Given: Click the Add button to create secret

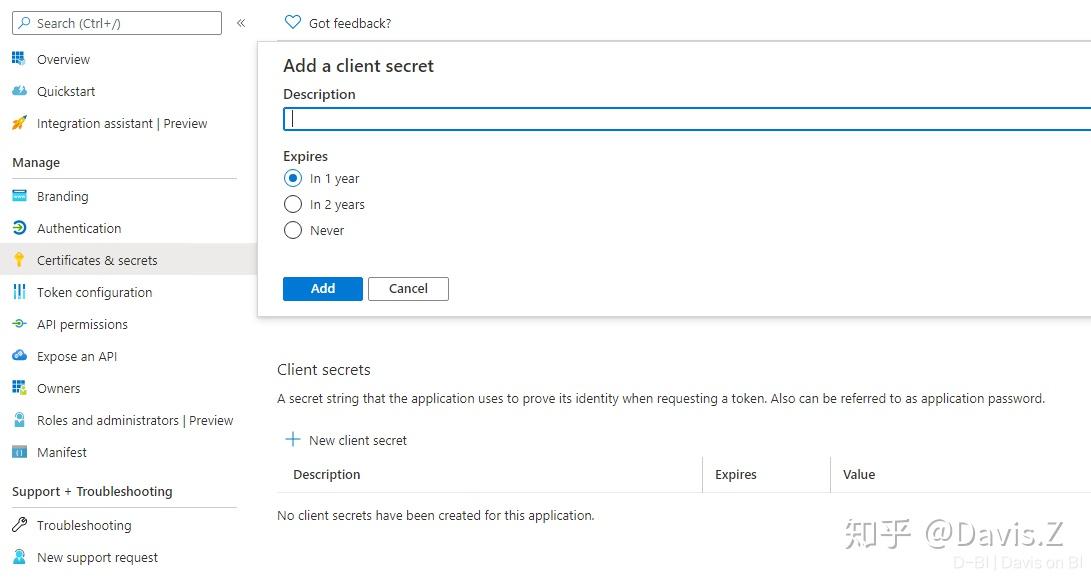Looking at the screenshot, I should [x=322, y=288].
